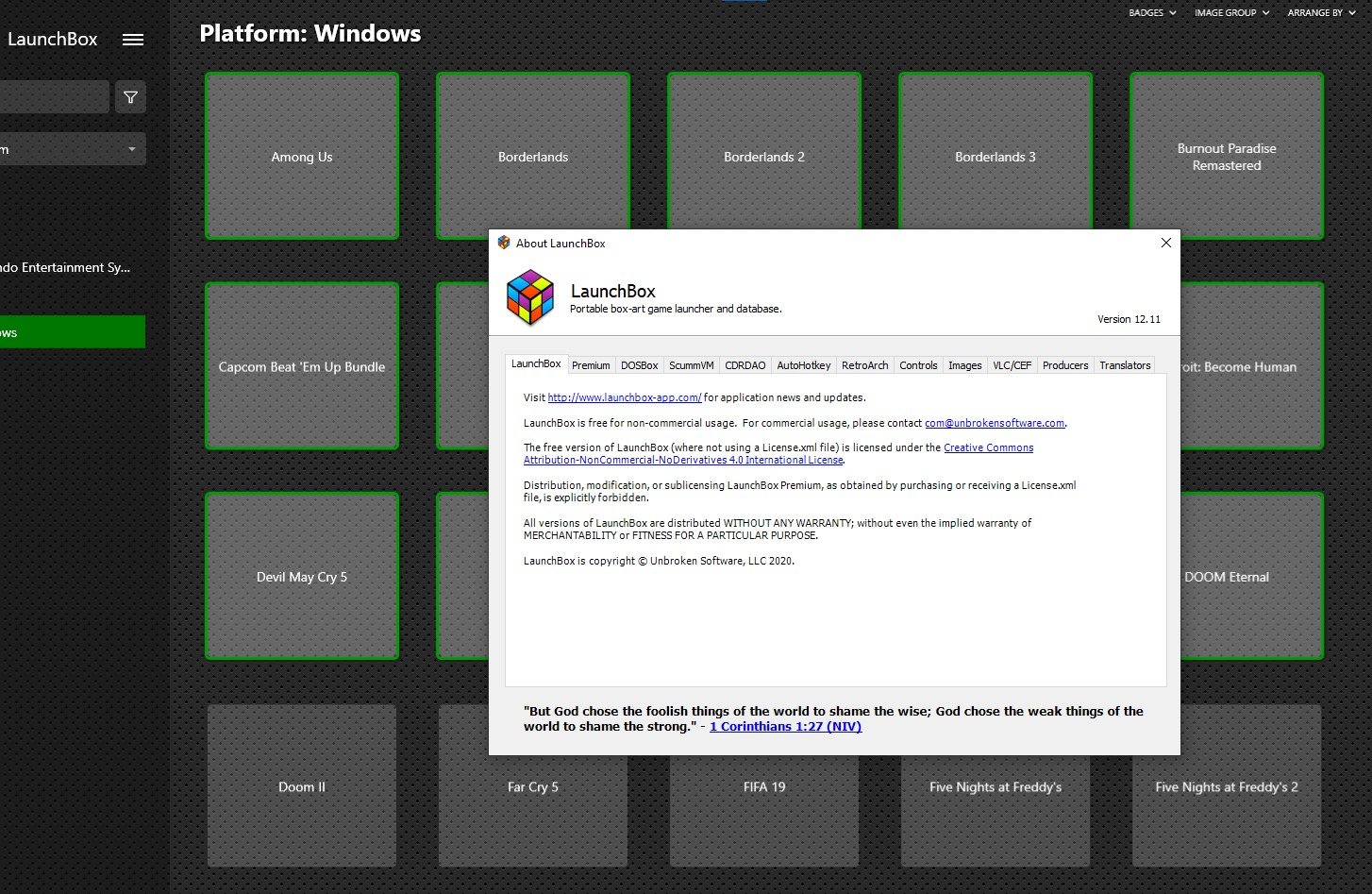Close the About LaunchBox dialog
The height and width of the screenshot is (894, 1372).
pos(1165,243)
